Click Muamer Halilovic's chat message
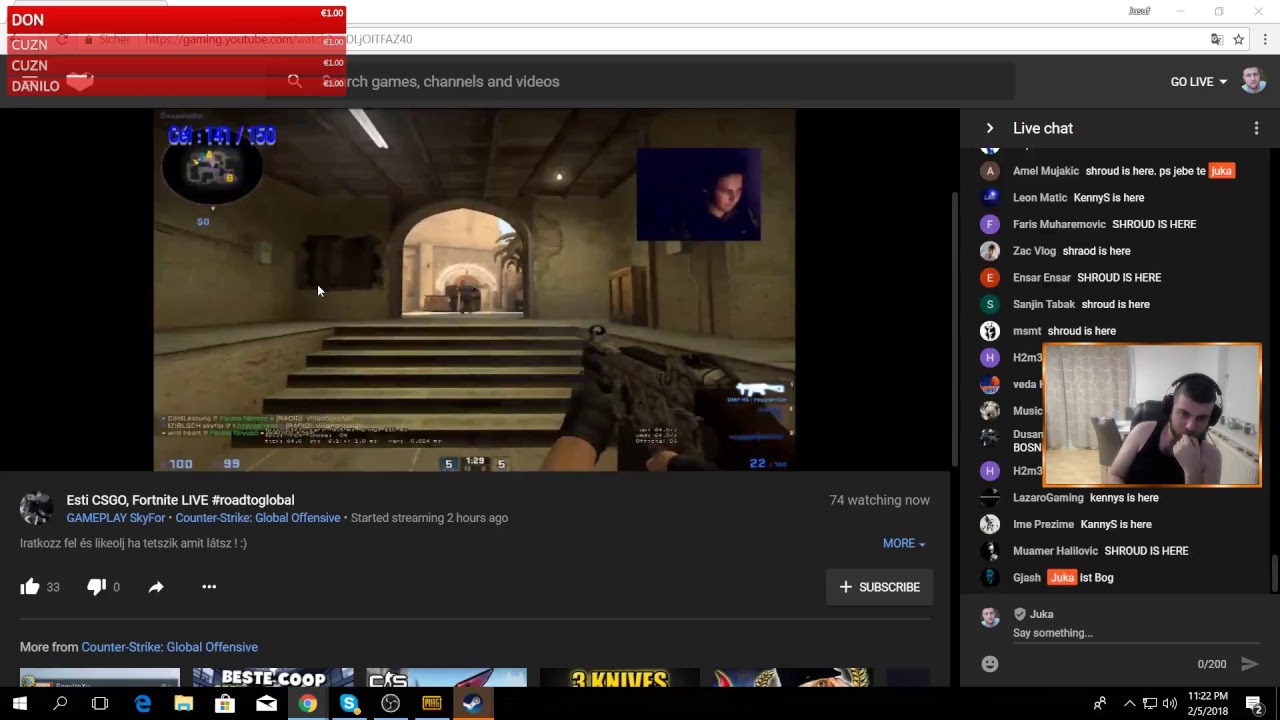 tap(1146, 551)
